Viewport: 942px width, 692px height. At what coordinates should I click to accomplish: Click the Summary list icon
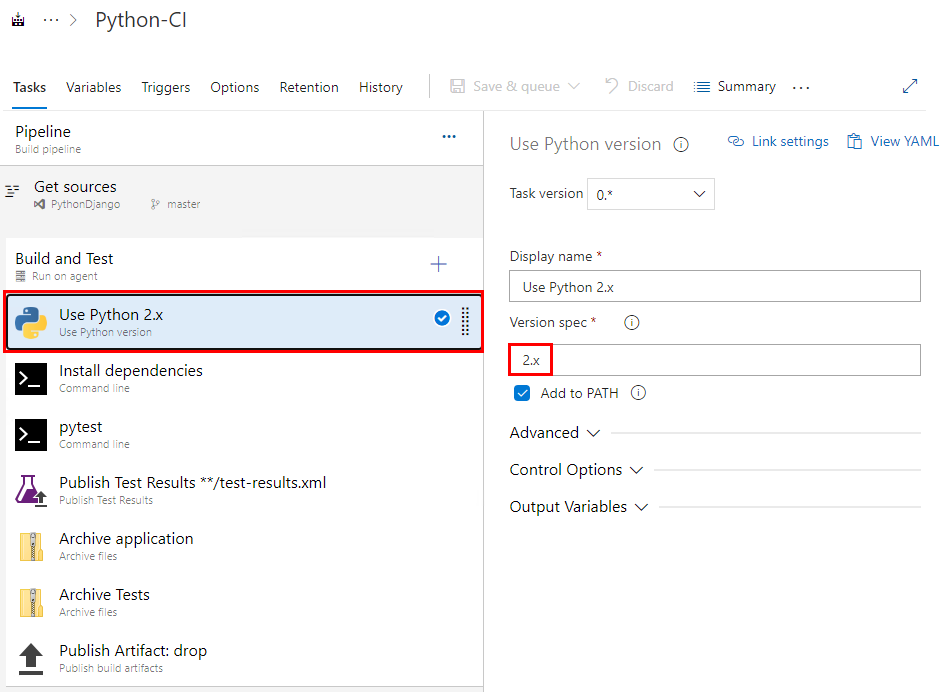click(x=702, y=87)
